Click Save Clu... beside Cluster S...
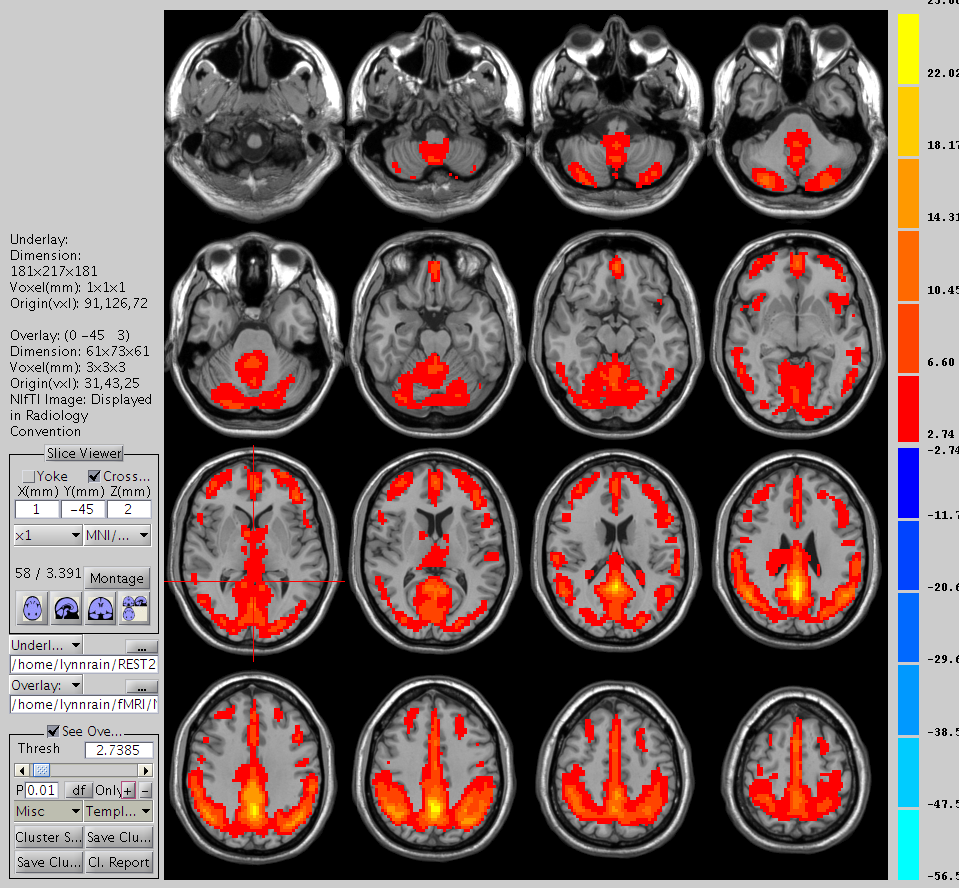The image size is (959, 888). 118,837
